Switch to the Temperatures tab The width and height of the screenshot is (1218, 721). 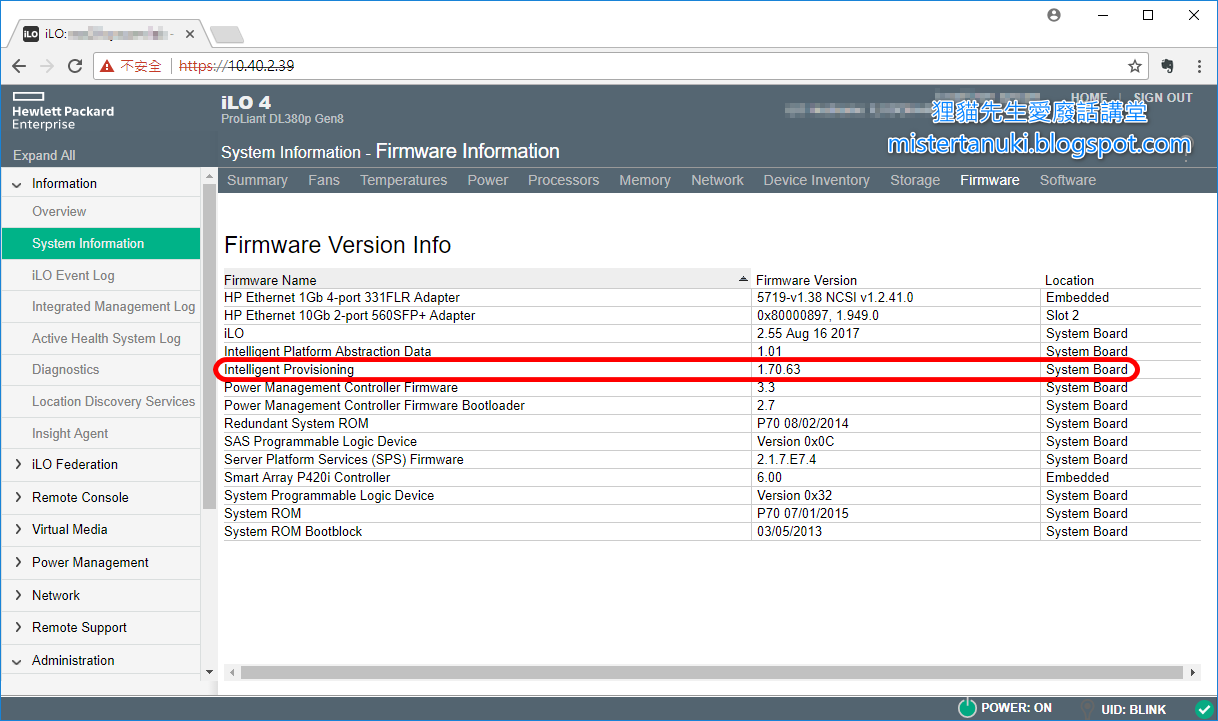[403, 180]
